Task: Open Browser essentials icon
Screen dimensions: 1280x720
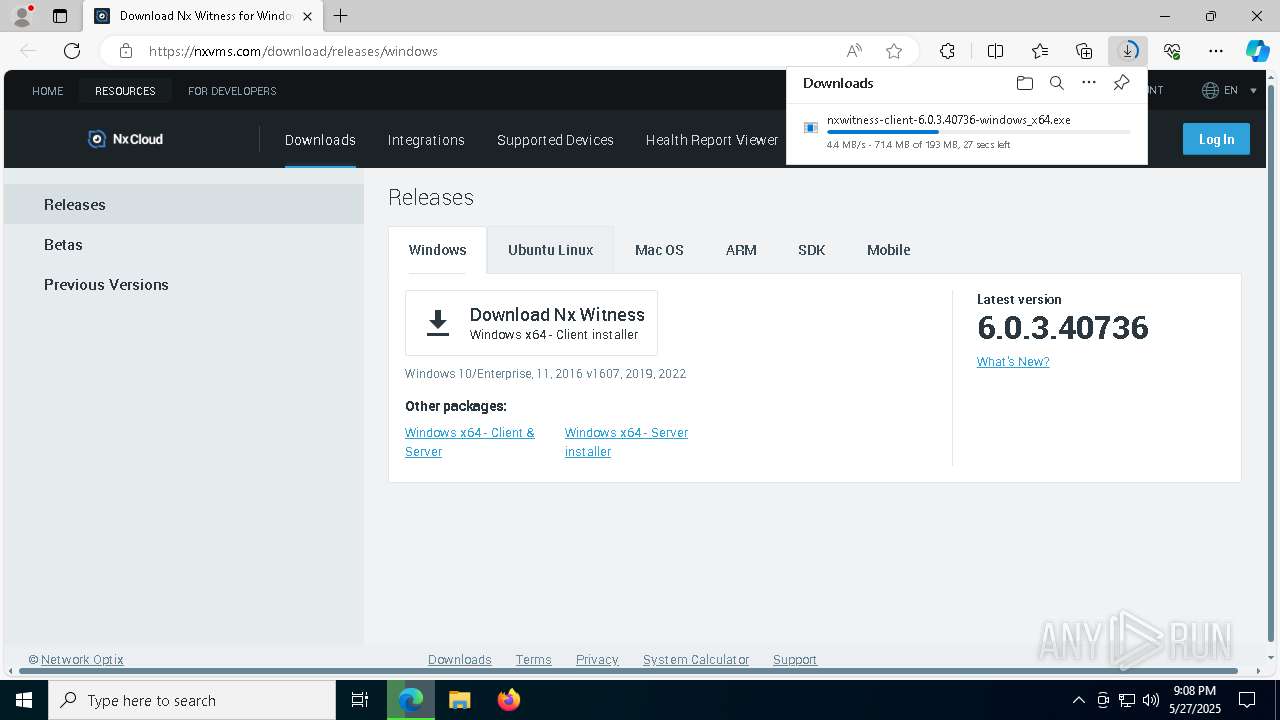Action: click(x=1172, y=51)
